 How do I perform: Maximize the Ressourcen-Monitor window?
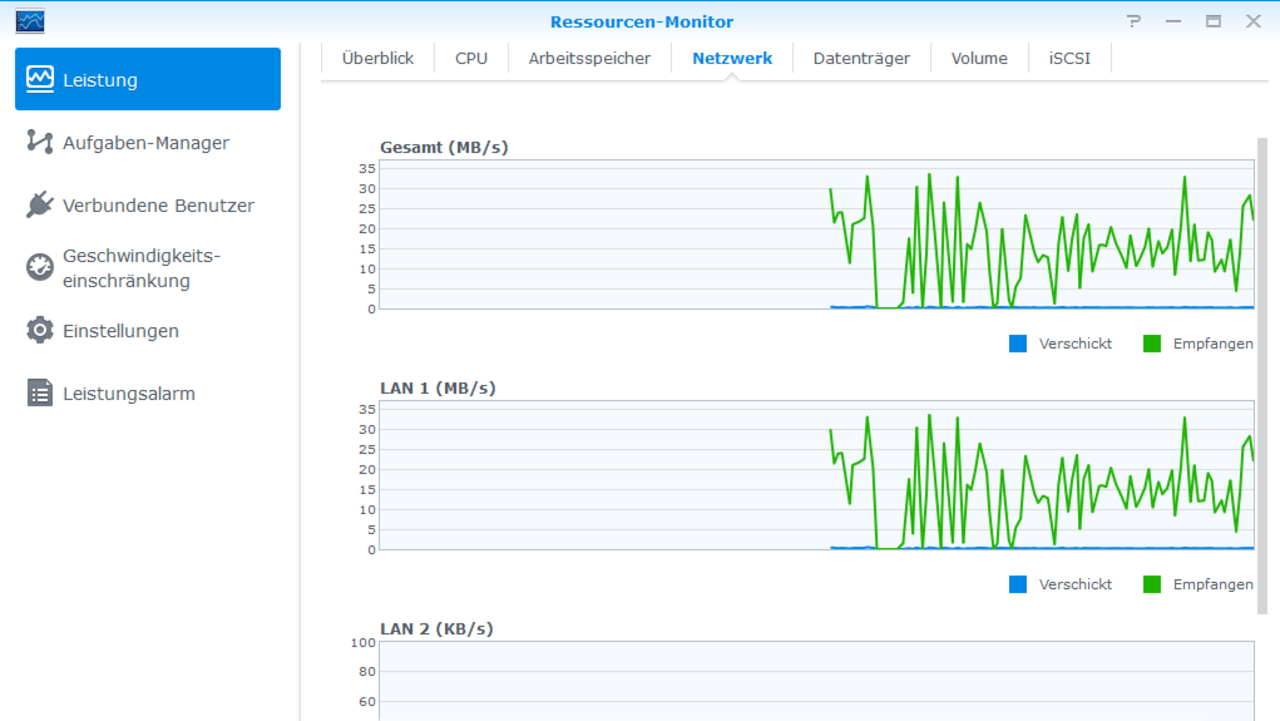pos(1213,21)
